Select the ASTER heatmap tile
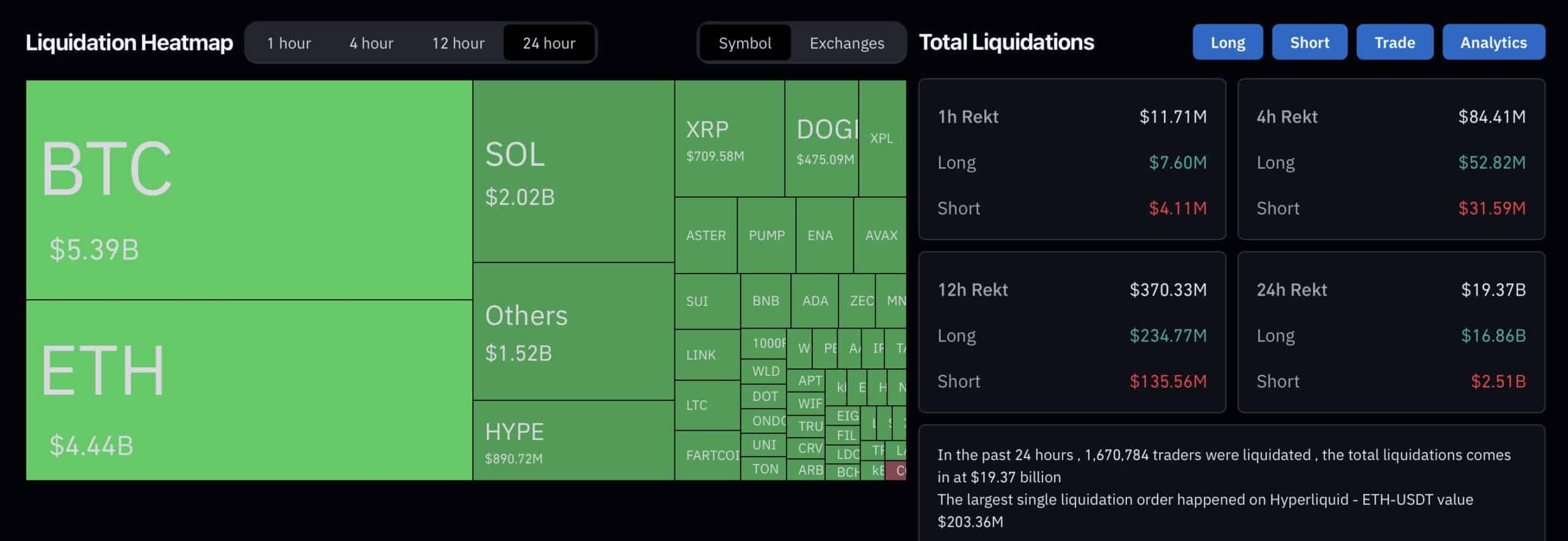The width and height of the screenshot is (1568, 541). pos(706,236)
